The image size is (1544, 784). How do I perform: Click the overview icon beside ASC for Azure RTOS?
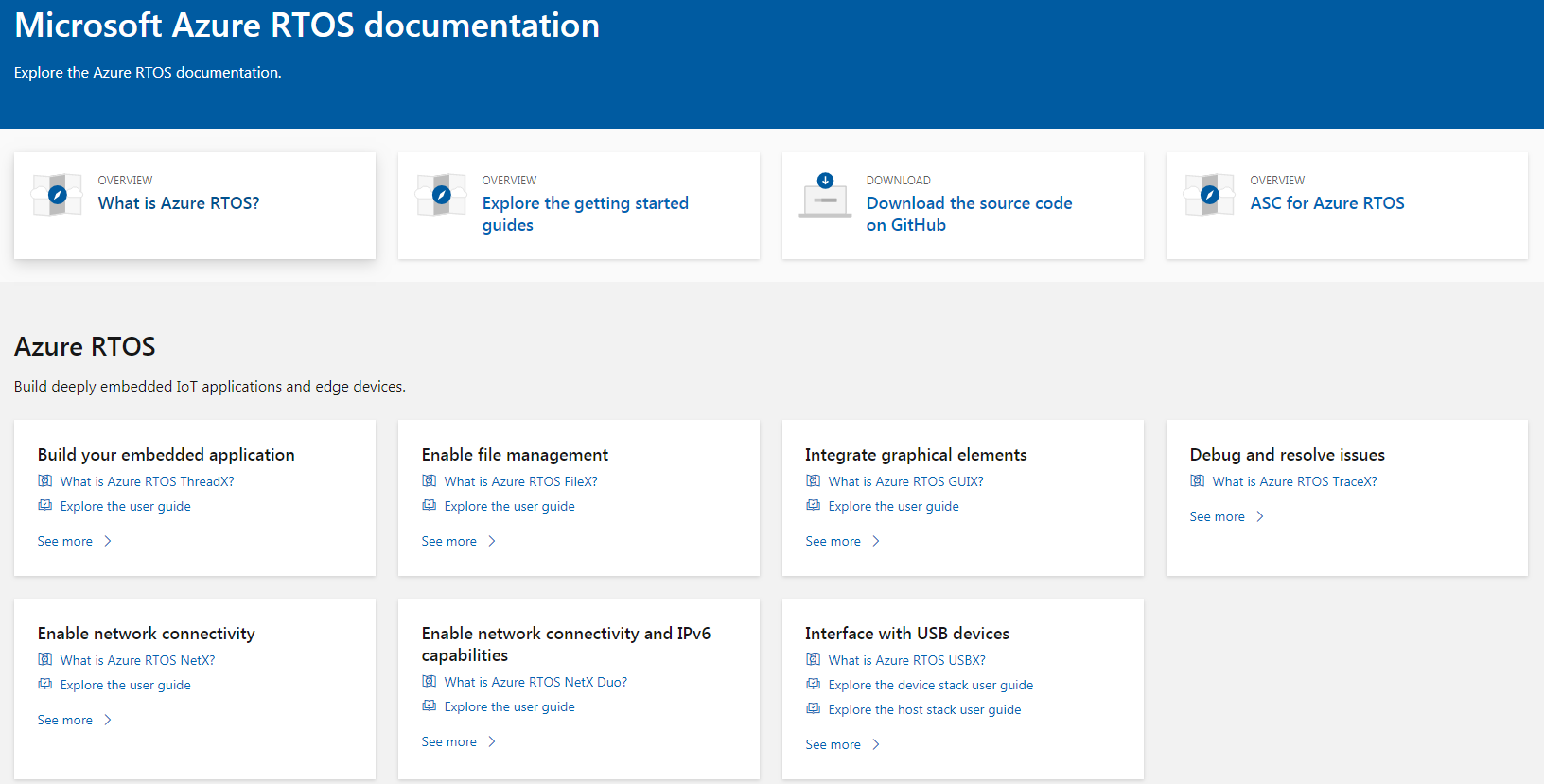(1209, 195)
